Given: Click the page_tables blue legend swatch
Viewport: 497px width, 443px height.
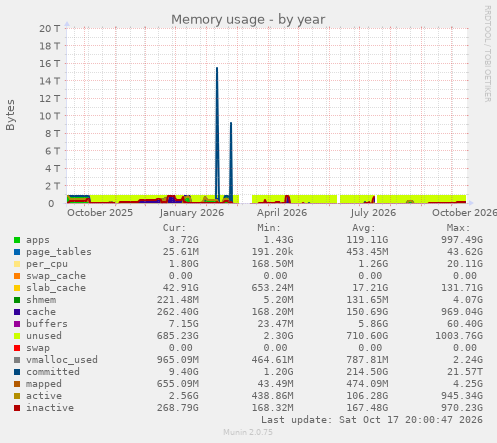Looking at the screenshot, I should click(x=17, y=252).
